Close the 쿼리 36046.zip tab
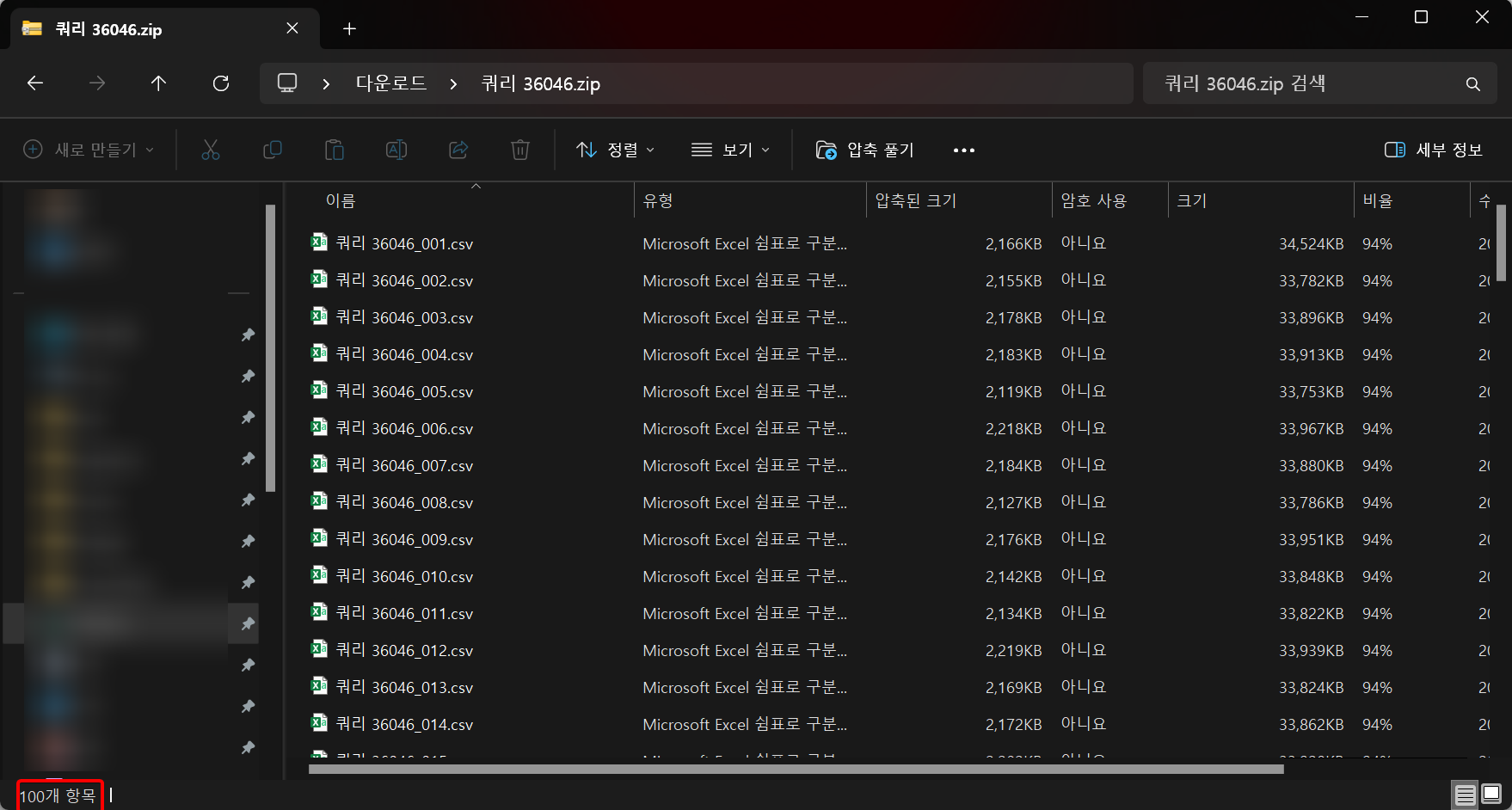The height and width of the screenshot is (810, 1512). coord(292,28)
